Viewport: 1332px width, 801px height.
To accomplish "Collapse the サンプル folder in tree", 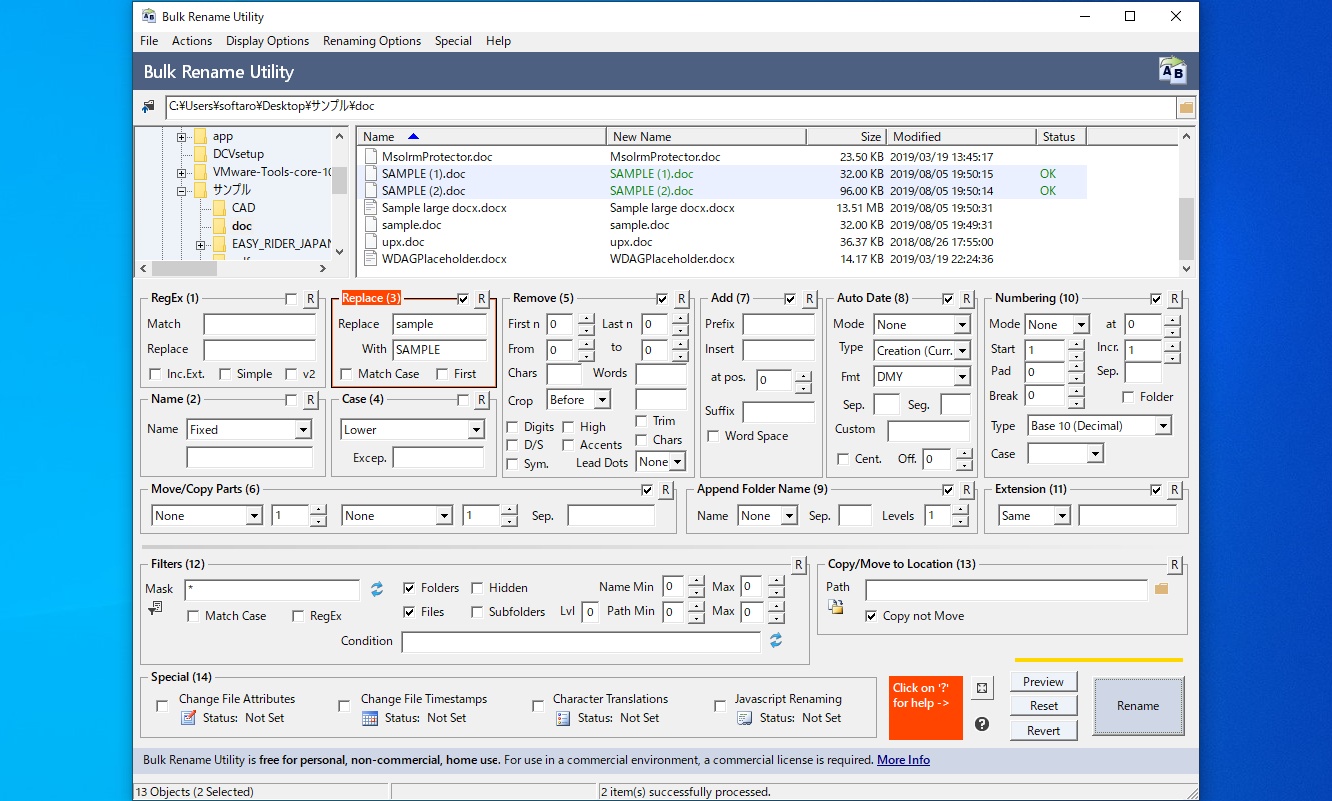I will coord(181,190).
